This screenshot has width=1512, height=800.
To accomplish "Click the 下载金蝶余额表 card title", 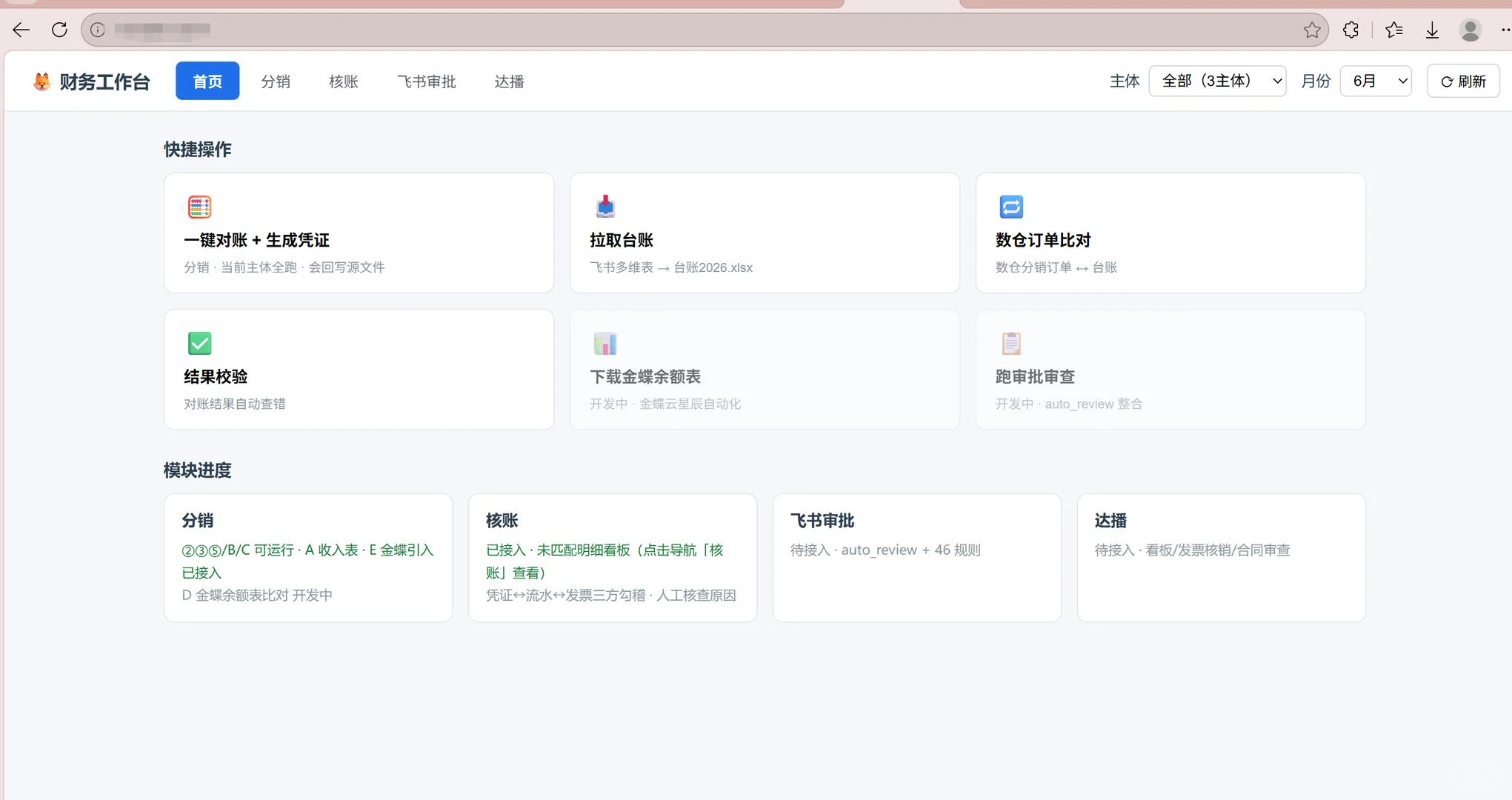I will (645, 376).
